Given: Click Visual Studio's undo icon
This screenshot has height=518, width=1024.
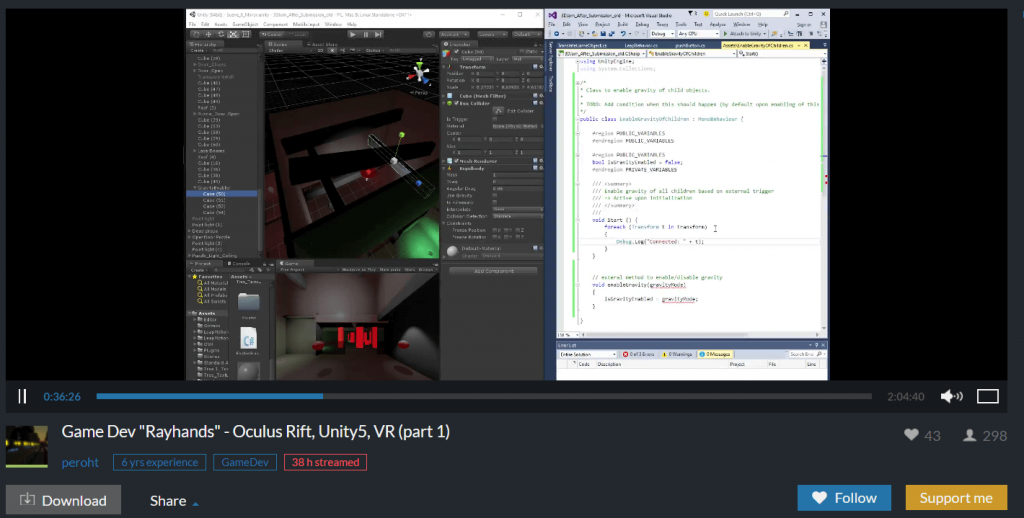Looking at the screenshot, I should point(623,34).
